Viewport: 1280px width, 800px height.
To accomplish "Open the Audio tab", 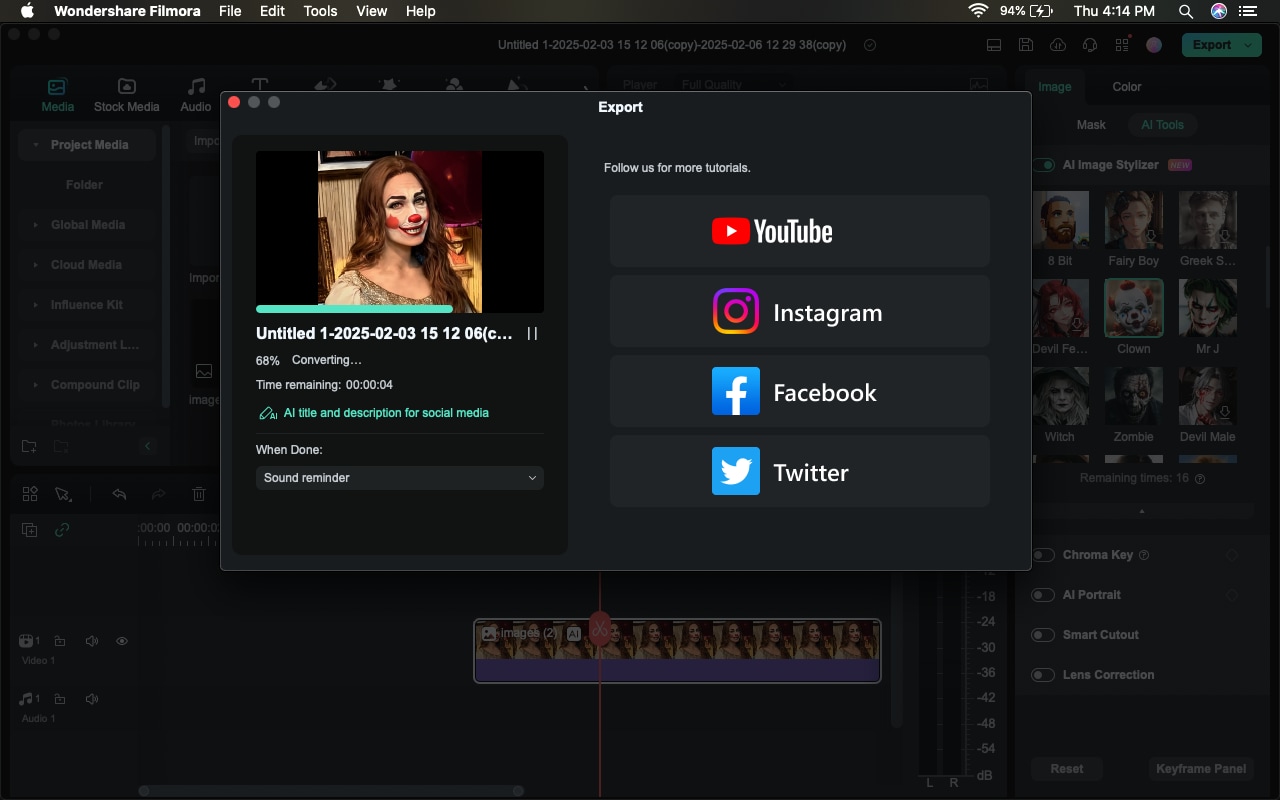I will pos(196,95).
